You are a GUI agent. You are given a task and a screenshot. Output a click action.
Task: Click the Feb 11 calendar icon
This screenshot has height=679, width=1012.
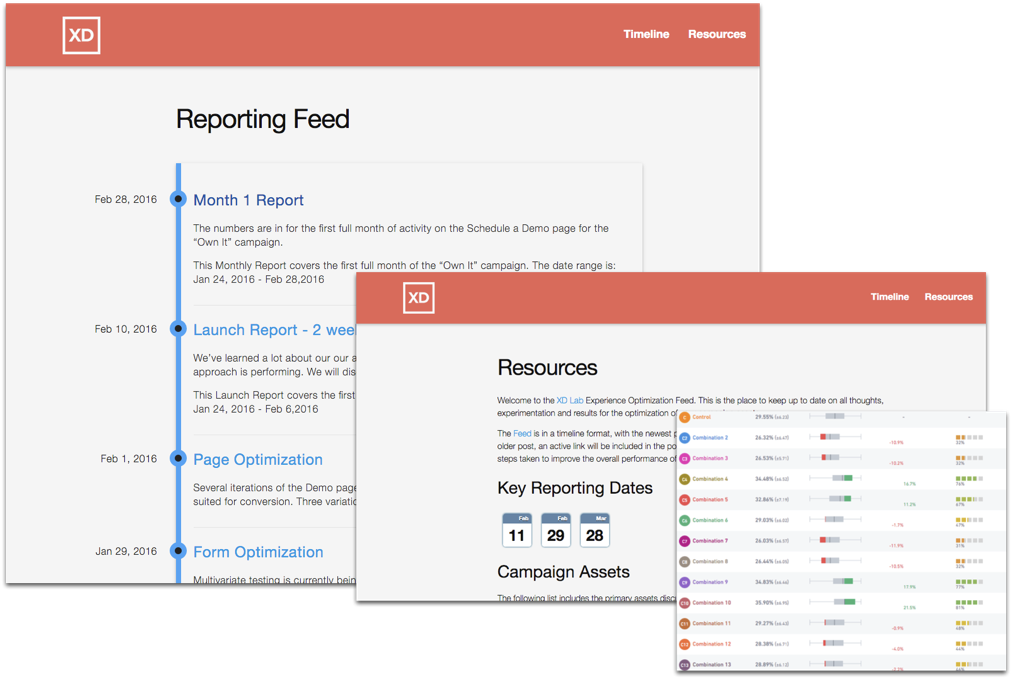(x=517, y=531)
